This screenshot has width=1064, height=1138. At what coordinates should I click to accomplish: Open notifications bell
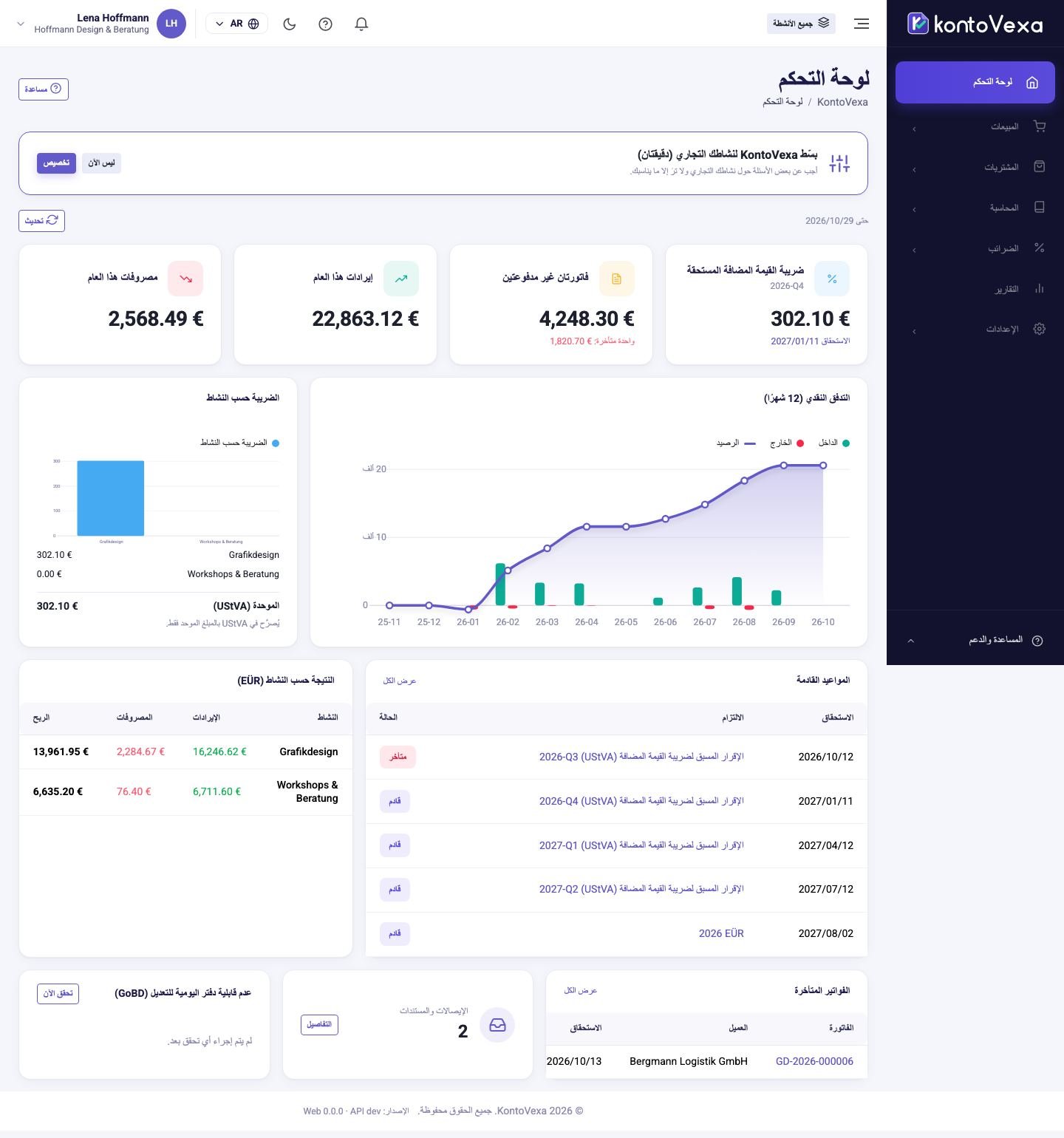[361, 24]
